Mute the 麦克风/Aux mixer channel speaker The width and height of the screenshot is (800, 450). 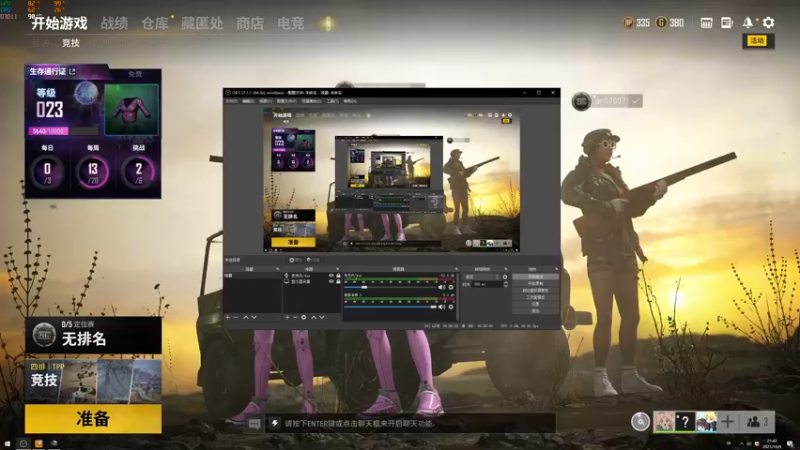[441, 287]
